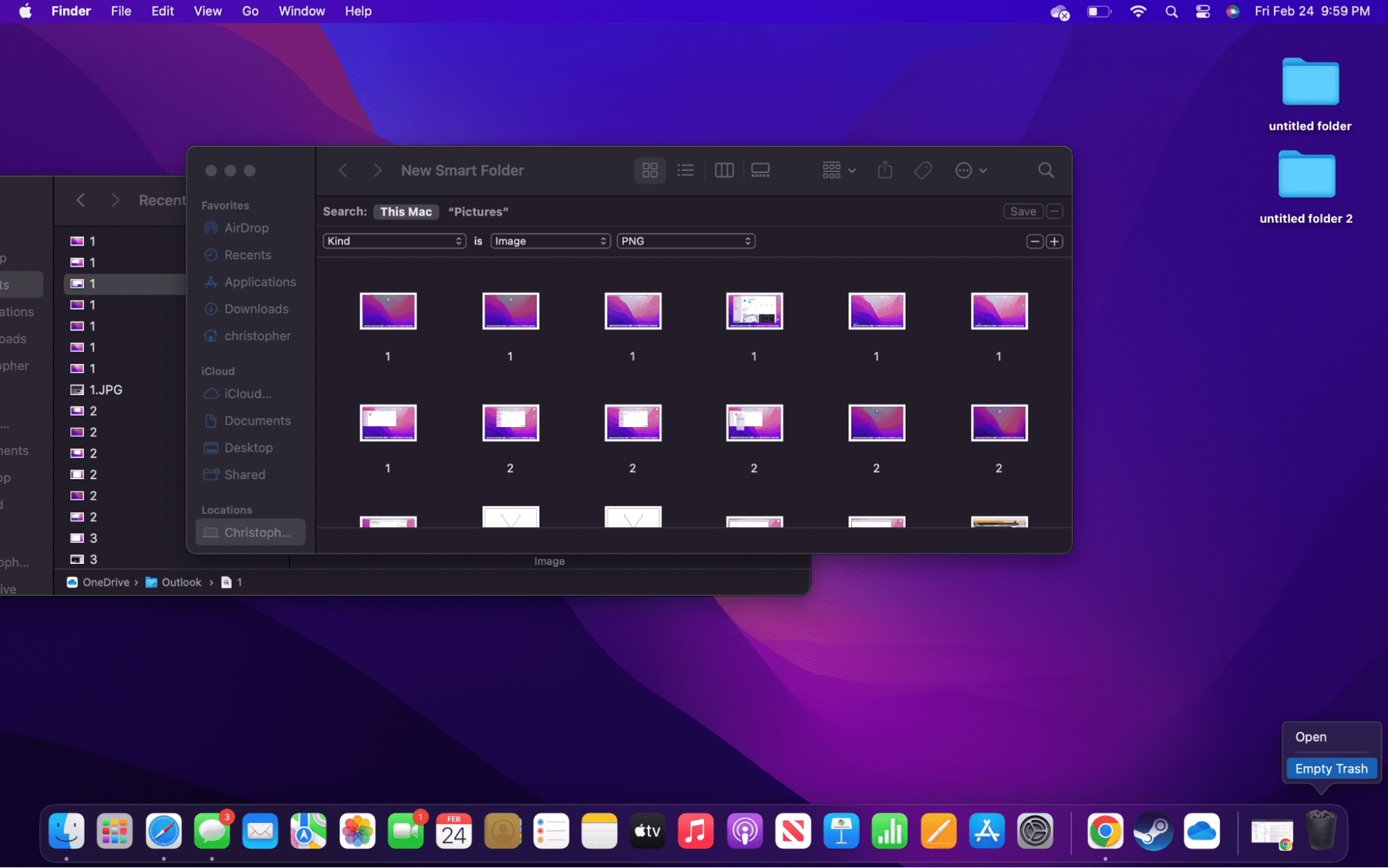Click Outlook folder in the path bar
The height and width of the screenshot is (868, 1388).
[174, 582]
